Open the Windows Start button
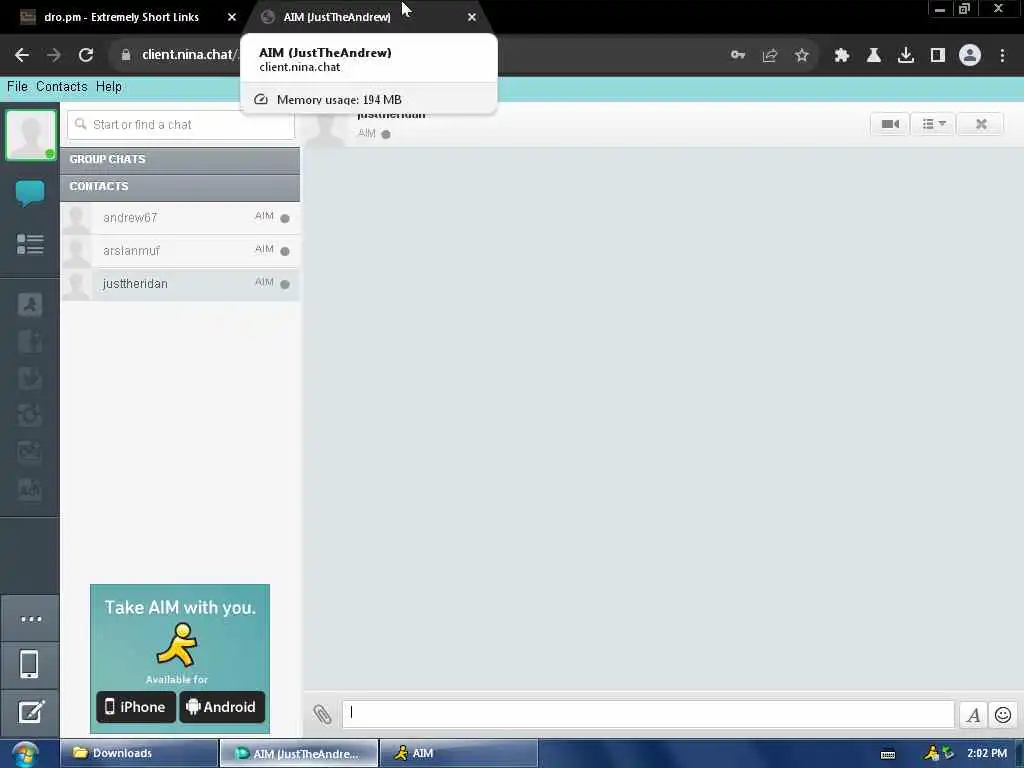The width and height of the screenshot is (1024, 768). click(25, 754)
